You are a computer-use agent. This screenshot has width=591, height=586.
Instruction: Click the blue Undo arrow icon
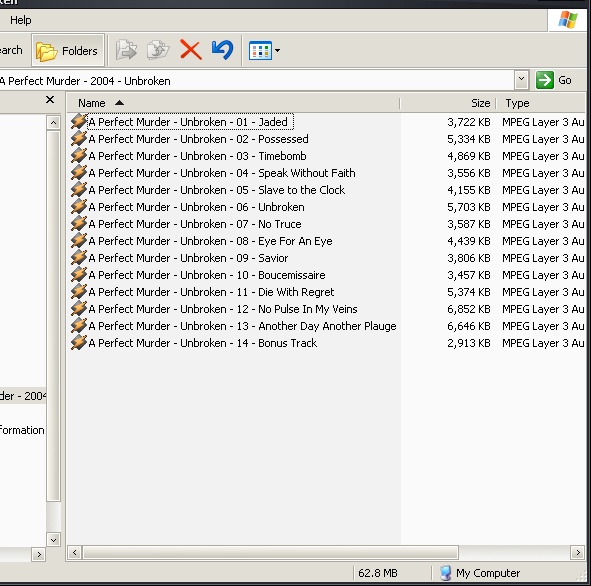click(x=223, y=50)
